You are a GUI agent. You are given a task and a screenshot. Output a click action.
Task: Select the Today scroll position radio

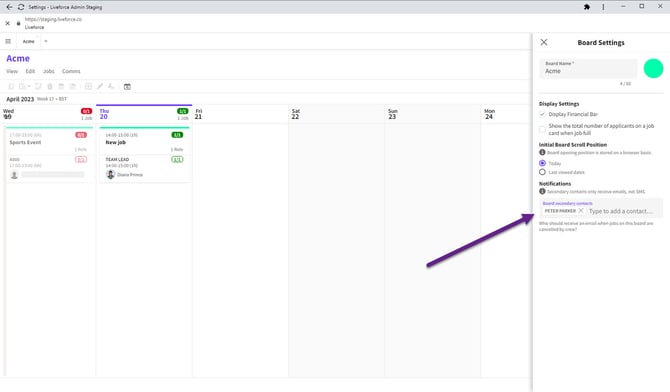[542, 163]
